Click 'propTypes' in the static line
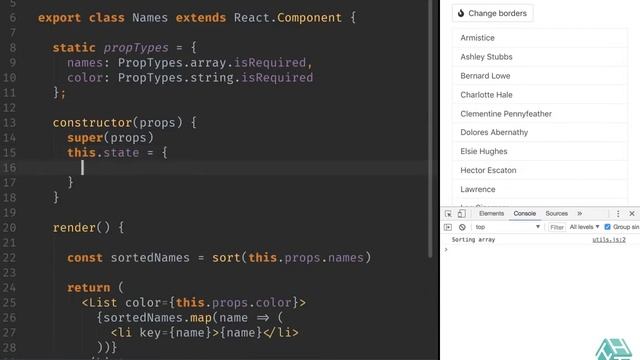 point(136,48)
